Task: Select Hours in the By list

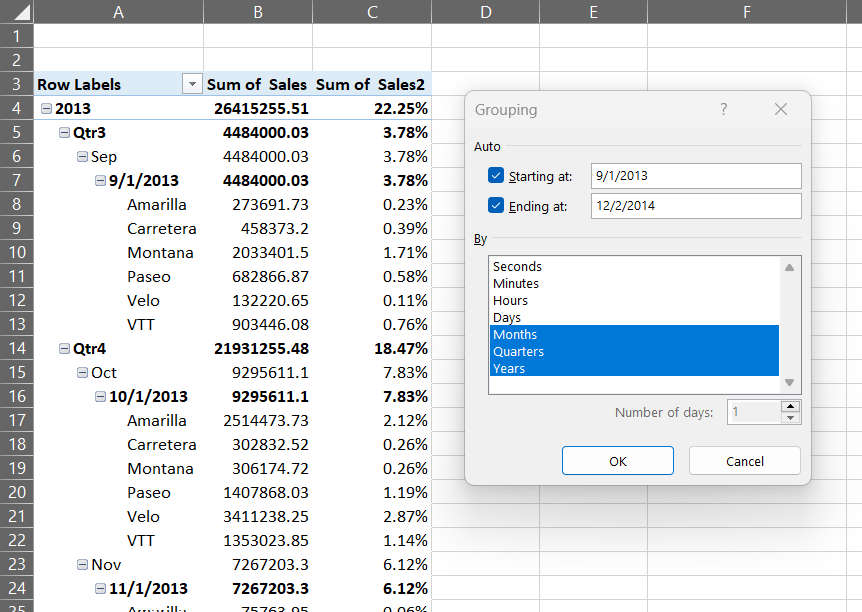Action: [x=510, y=301]
